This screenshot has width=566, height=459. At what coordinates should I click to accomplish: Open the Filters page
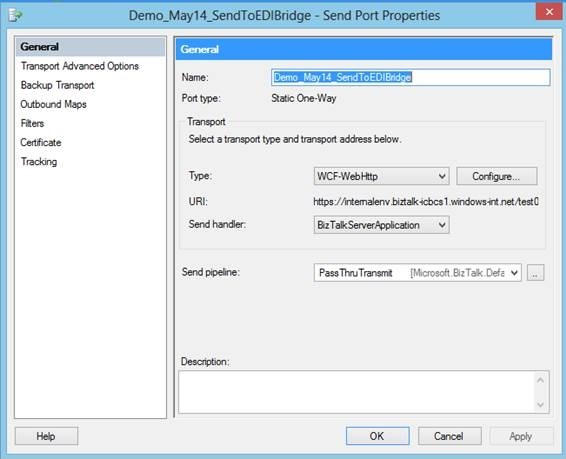(32, 123)
